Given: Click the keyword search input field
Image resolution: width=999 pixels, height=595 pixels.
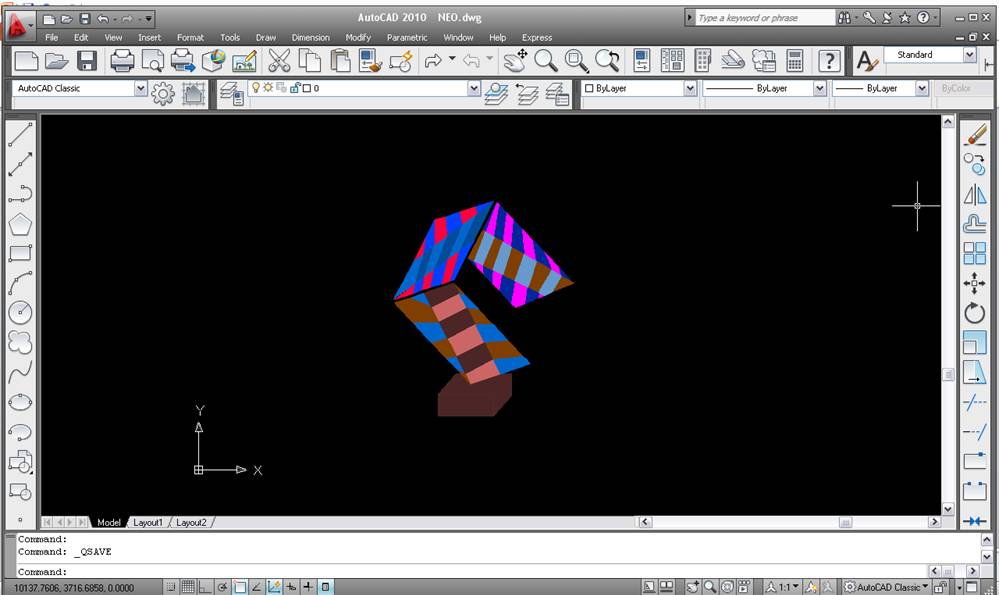Looking at the screenshot, I should [765, 18].
